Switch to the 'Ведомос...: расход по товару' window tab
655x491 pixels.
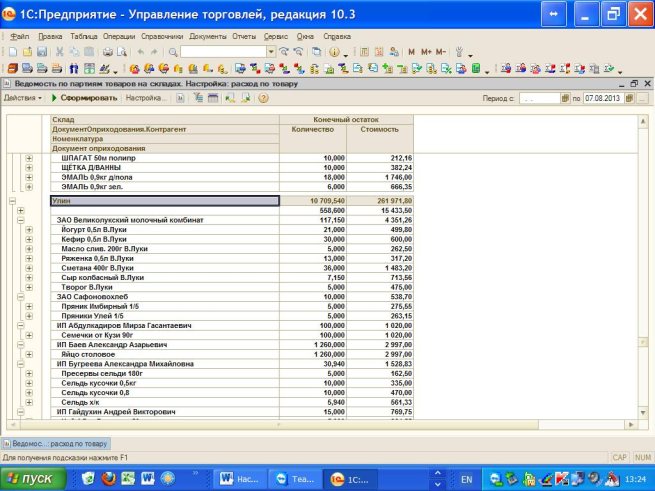pyautogui.click(x=56, y=443)
